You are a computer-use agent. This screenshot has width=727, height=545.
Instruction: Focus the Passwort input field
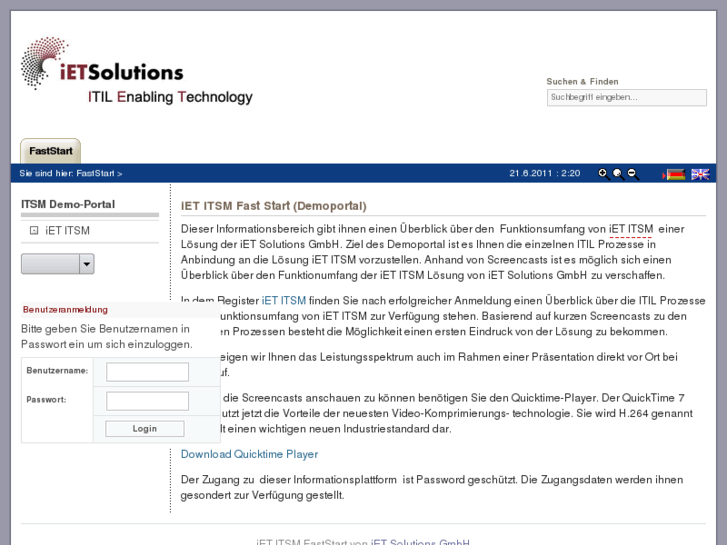coord(147,401)
